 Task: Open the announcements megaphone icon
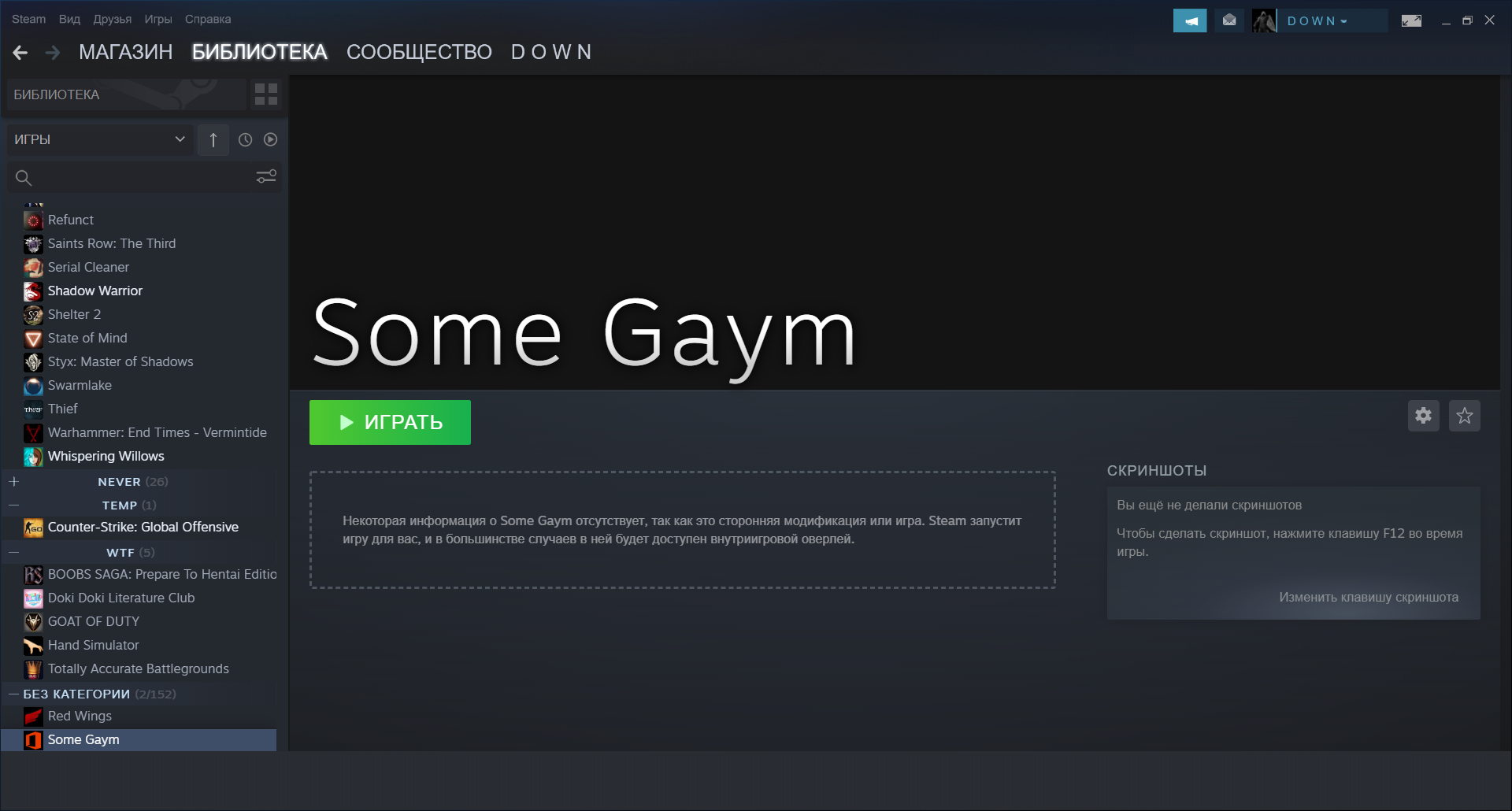pos(1190,20)
